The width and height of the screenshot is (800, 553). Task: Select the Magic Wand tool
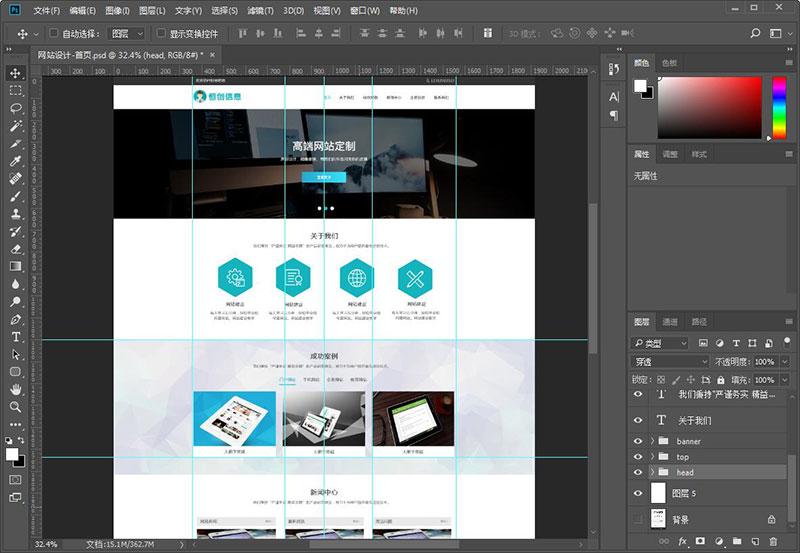point(15,126)
